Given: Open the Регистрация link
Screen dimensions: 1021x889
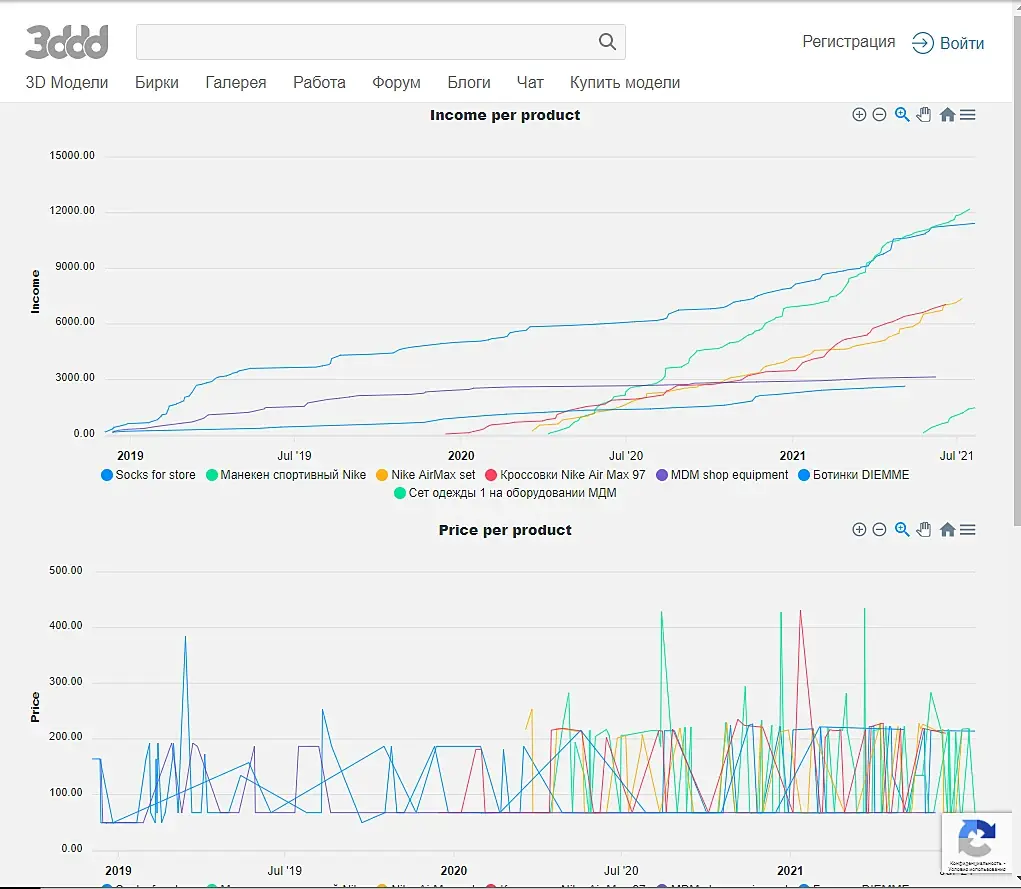Looking at the screenshot, I should coord(848,42).
